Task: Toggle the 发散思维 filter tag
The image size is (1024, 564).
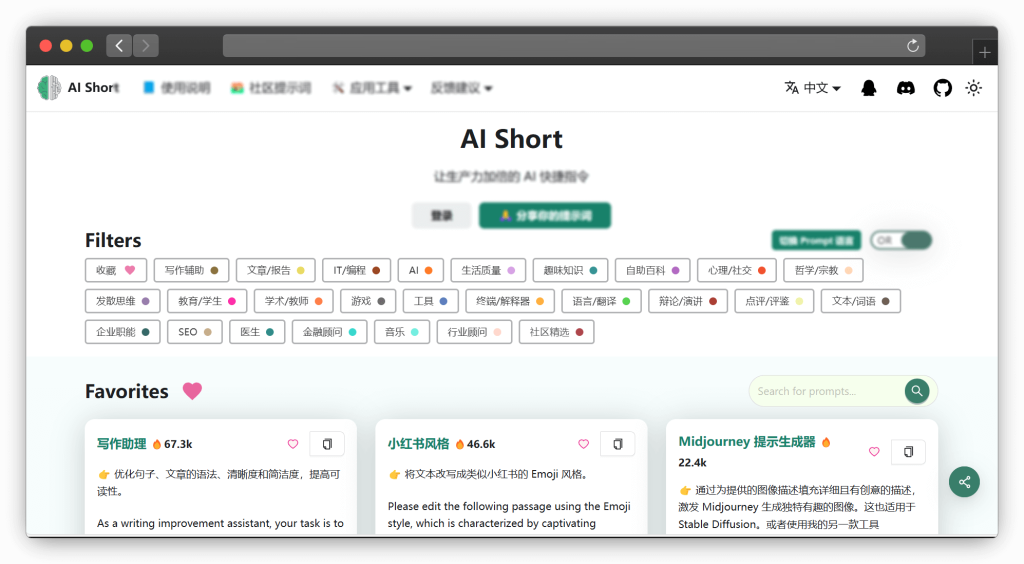Action: point(122,301)
